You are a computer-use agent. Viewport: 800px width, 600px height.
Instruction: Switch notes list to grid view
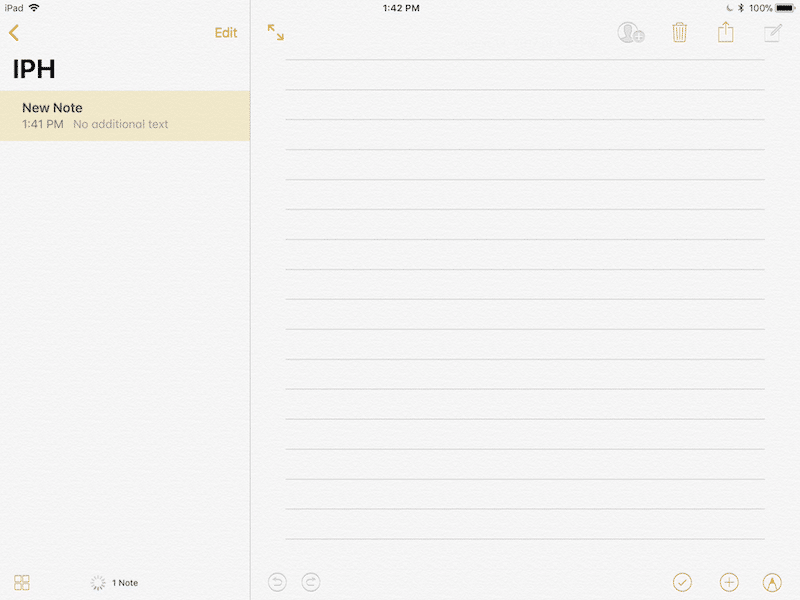click(20, 582)
